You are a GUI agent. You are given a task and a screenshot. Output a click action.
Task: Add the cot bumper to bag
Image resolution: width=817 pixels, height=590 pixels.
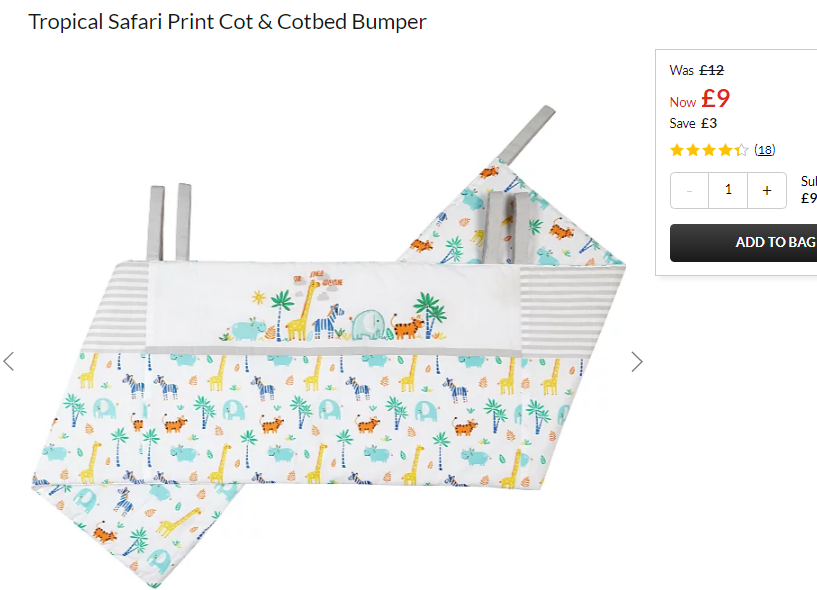(x=744, y=243)
